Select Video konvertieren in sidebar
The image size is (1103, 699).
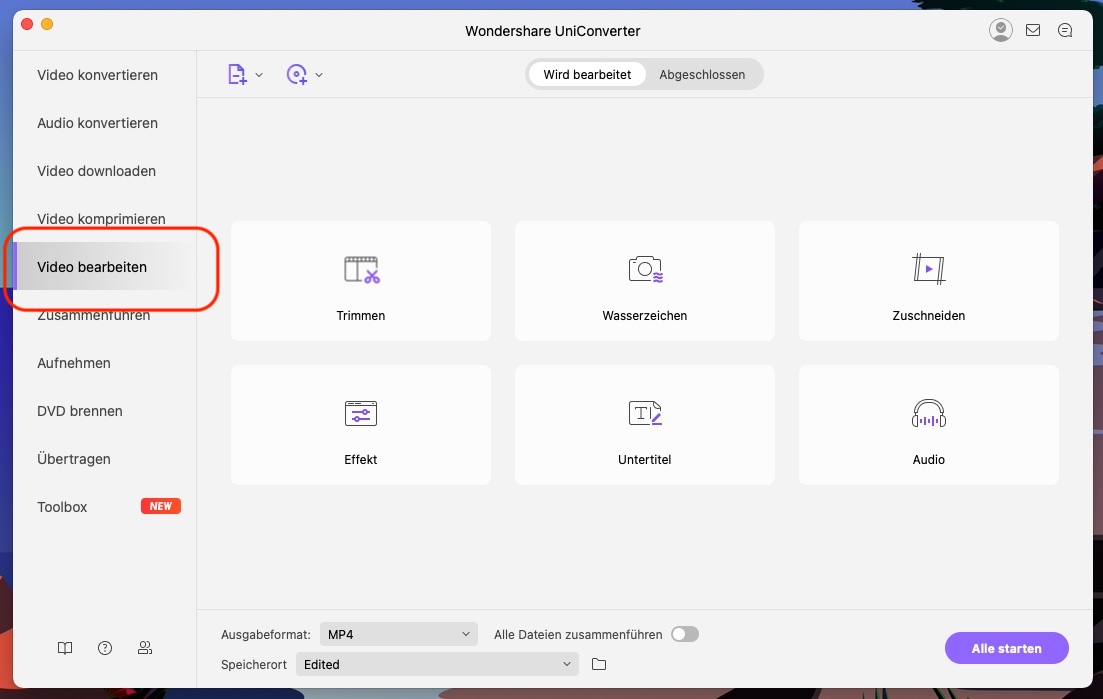pos(104,75)
